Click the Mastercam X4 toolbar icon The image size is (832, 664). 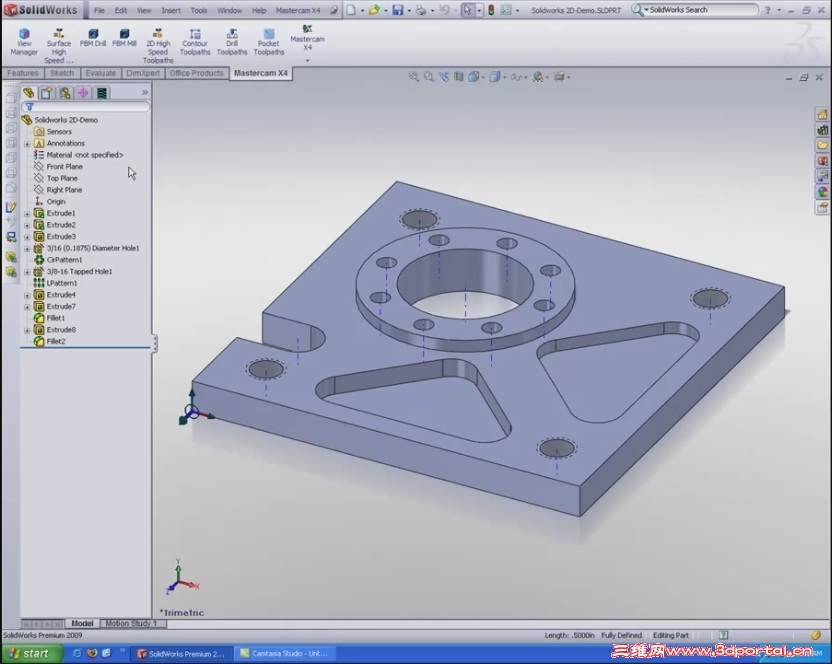307,38
